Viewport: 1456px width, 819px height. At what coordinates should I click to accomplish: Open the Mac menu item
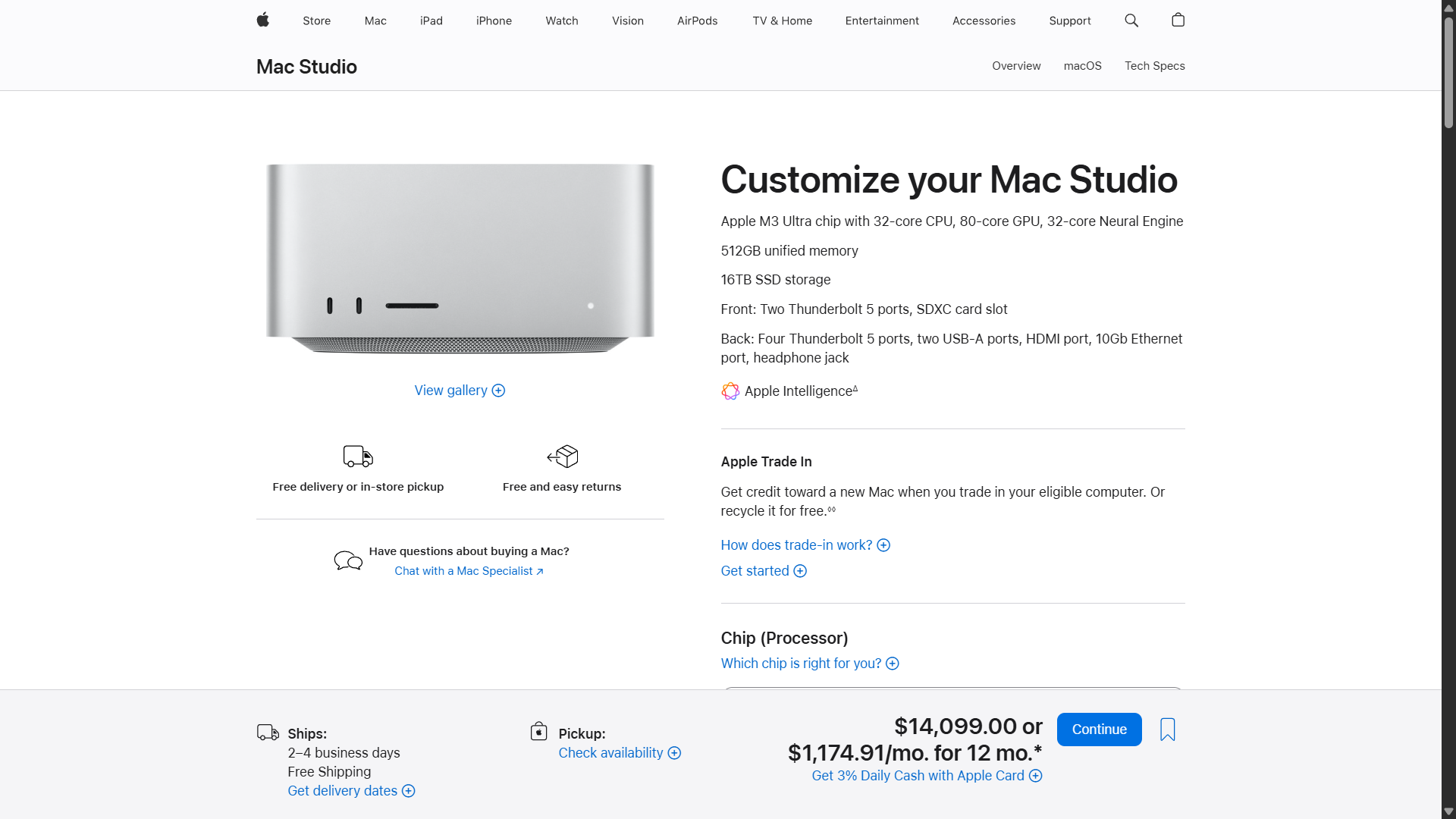pos(375,20)
